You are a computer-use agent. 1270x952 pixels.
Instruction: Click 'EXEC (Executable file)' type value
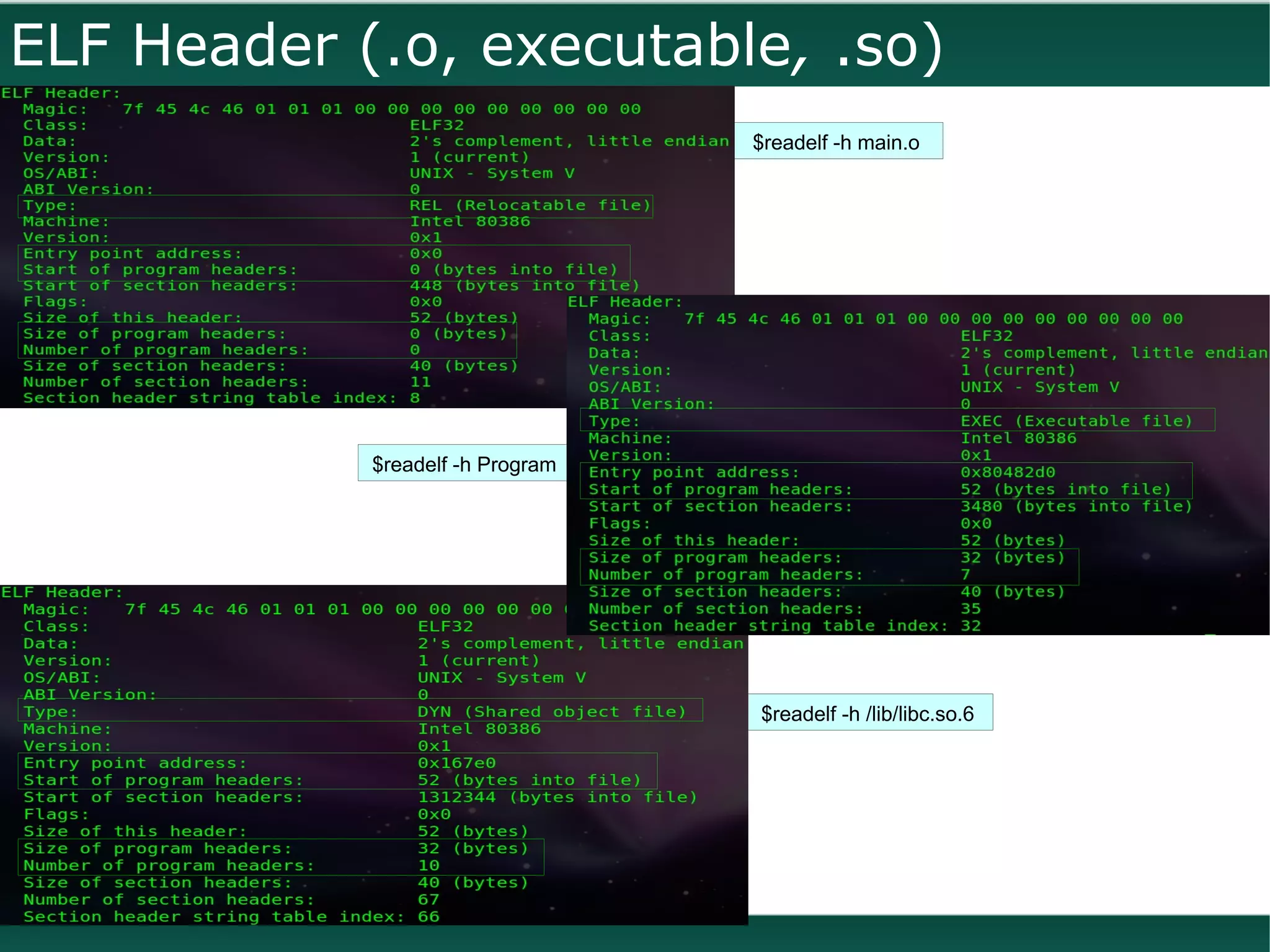[x=1076, y=421]
